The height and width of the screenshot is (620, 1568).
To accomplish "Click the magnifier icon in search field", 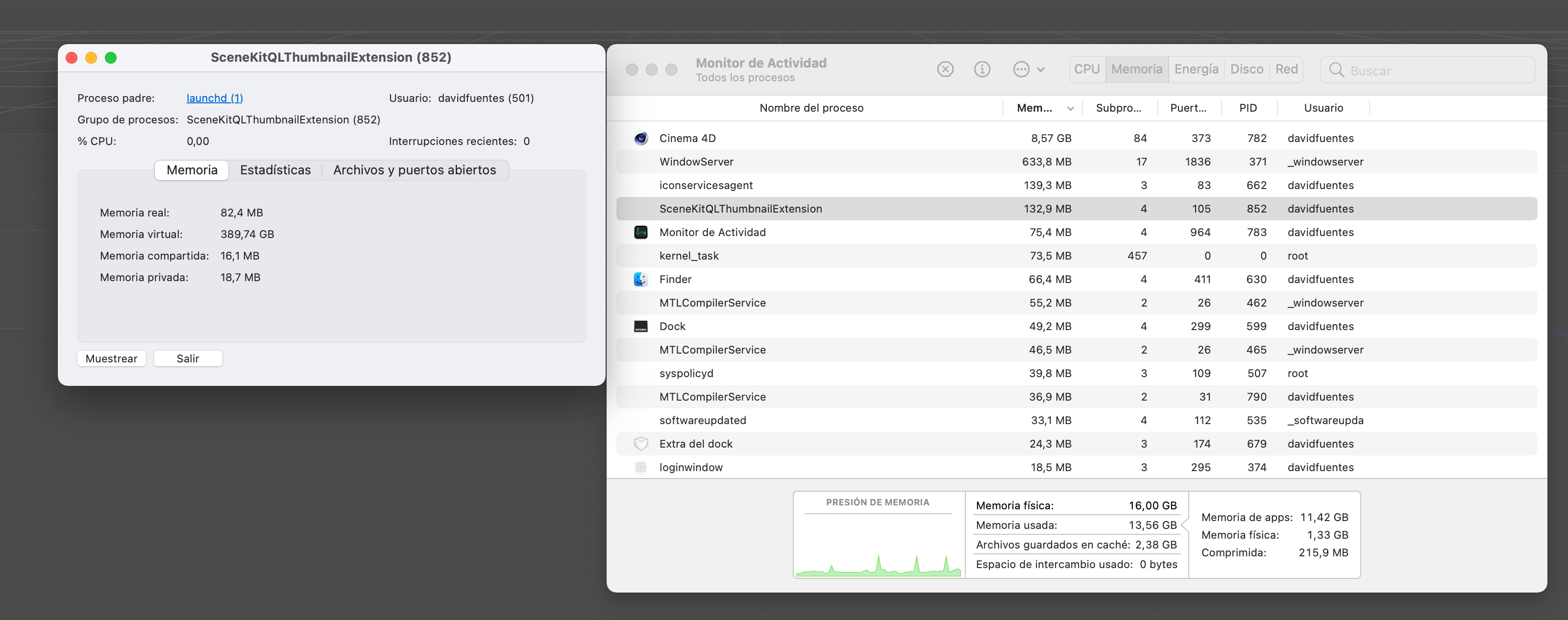I will pyautogui.click(x=1336, y=70).
